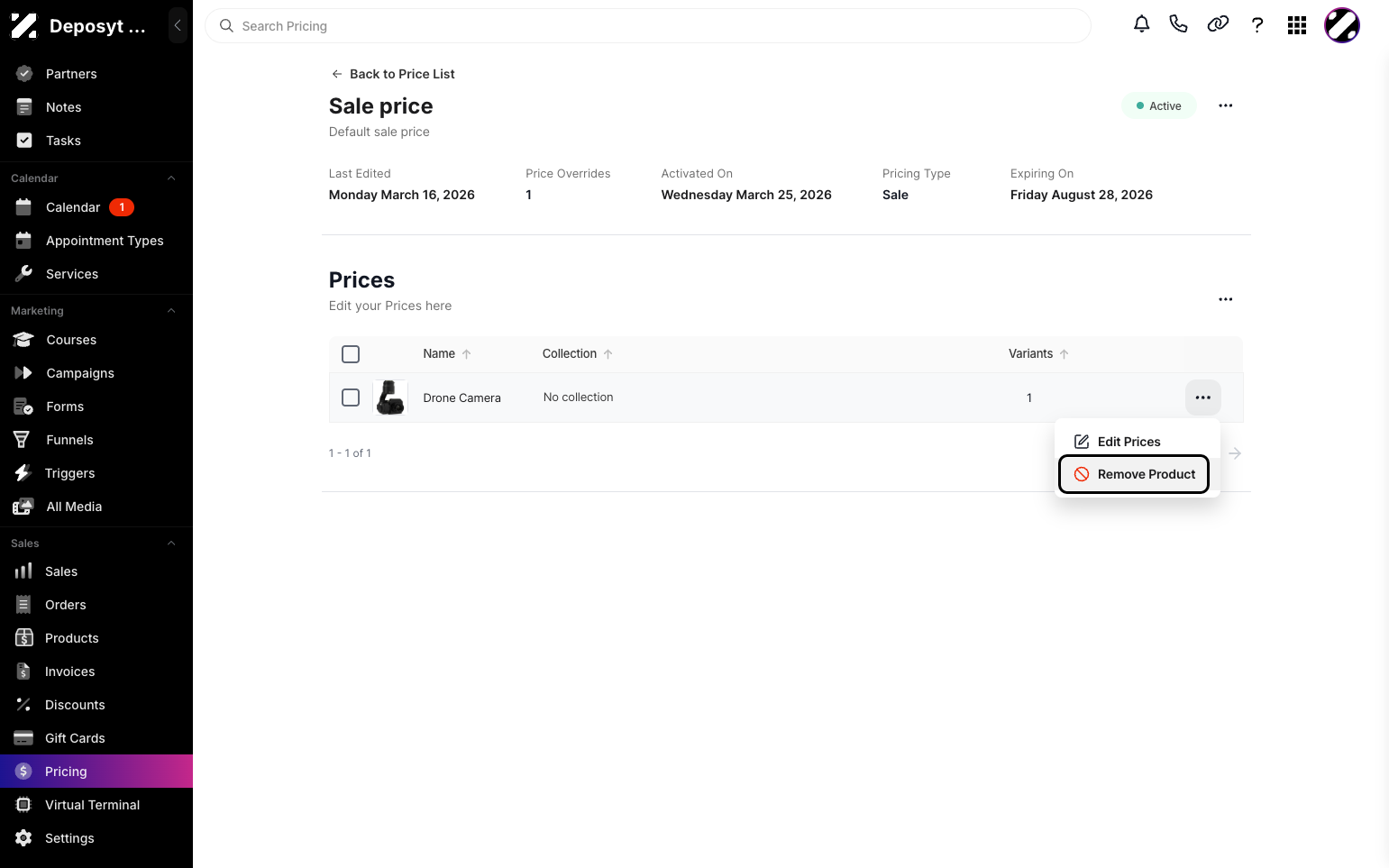Open the apps grid icon
The width and height of the screenshot is (1389, 868).
[x=1297, y=25]
